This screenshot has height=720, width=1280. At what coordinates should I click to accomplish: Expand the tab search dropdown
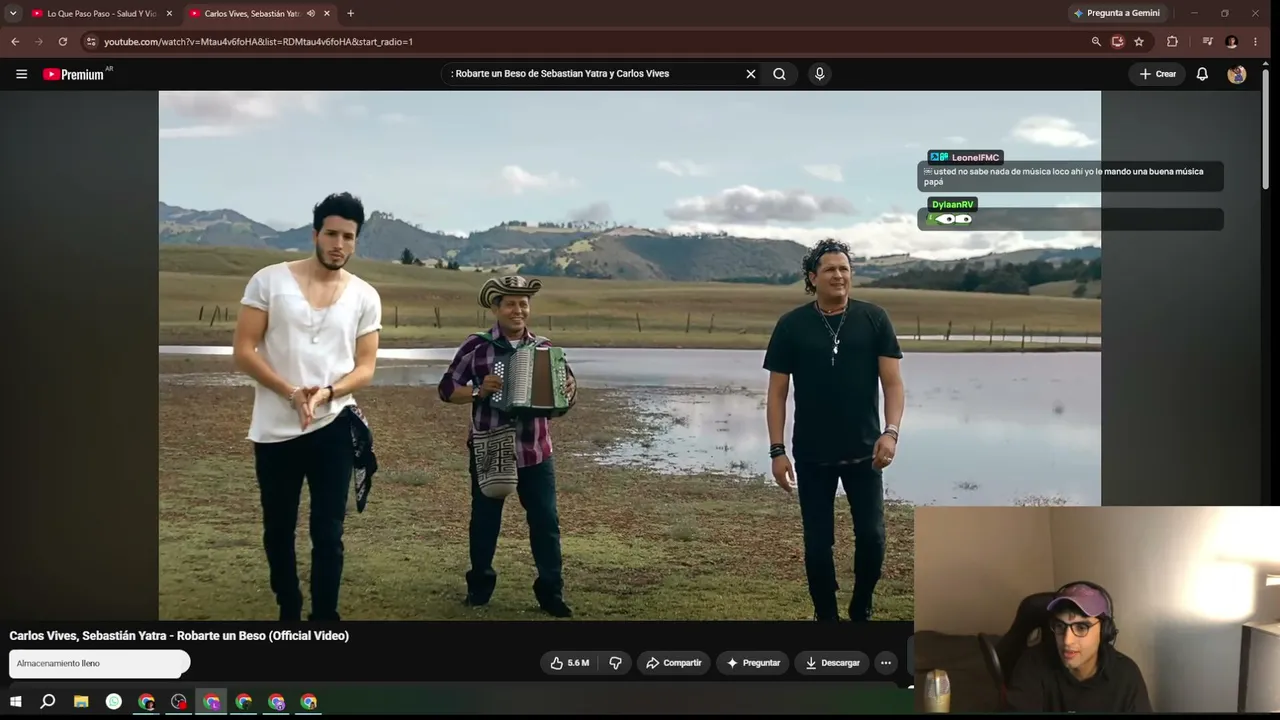(x=13, y=14)
